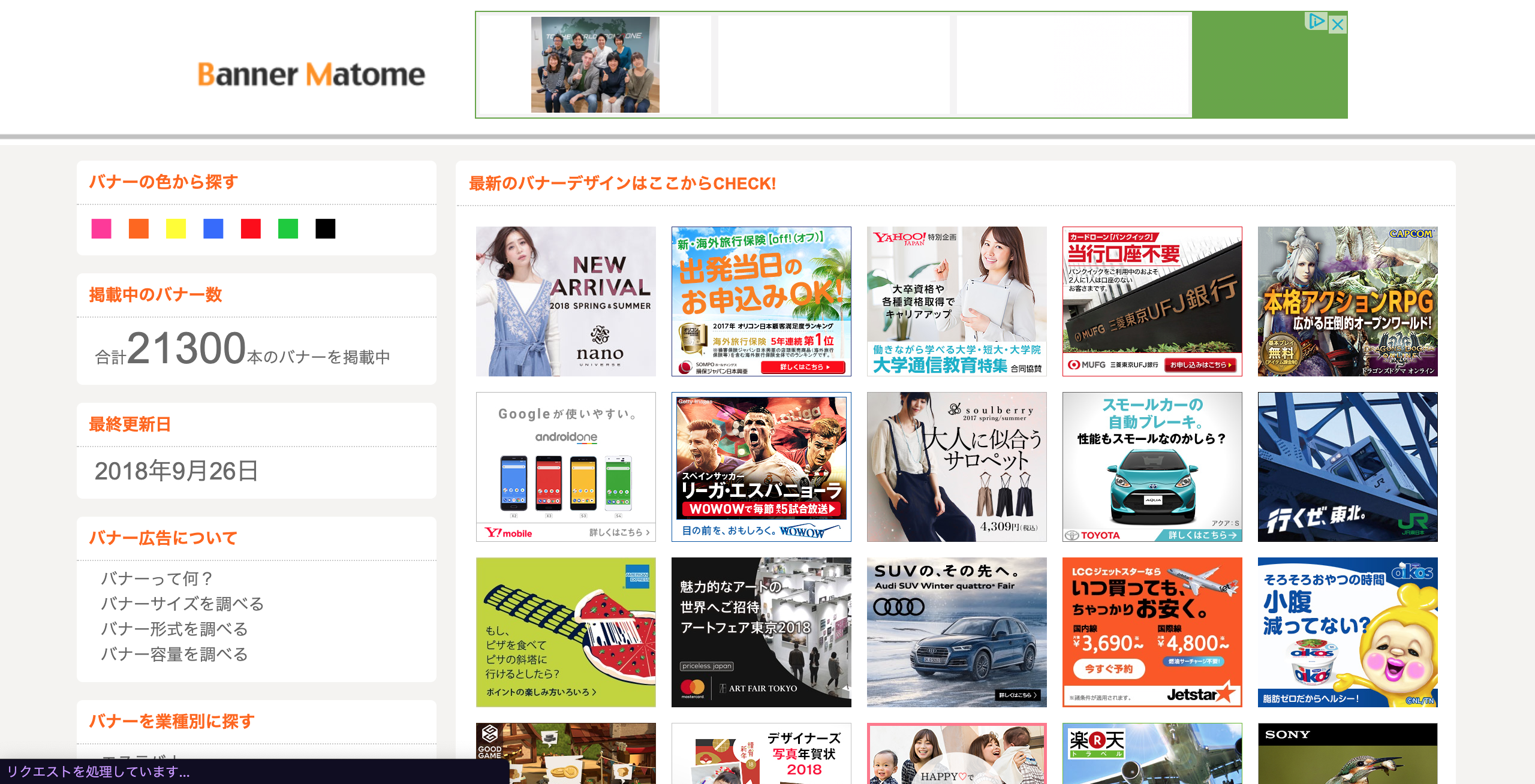Click the 掲載中のバナー数 heading

pyautogui.click(x=155, y=294)
